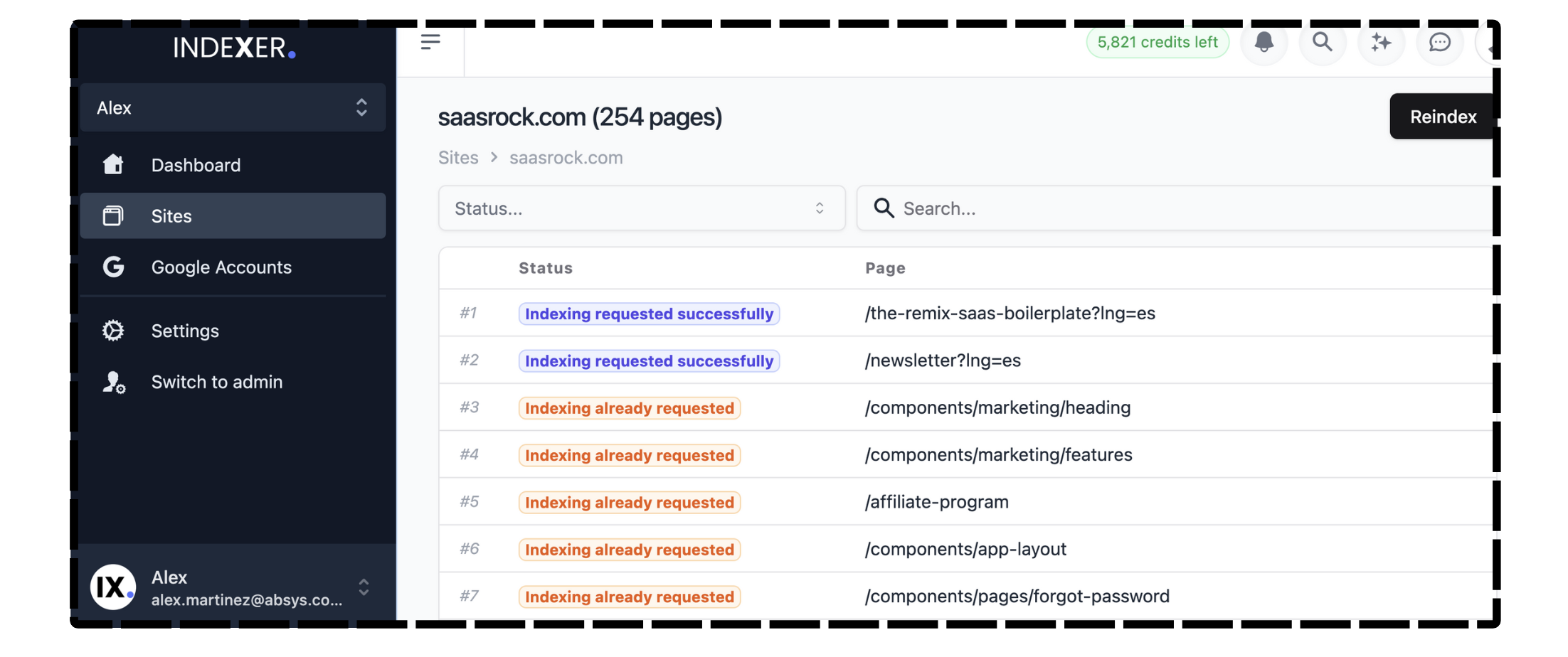The width and height of the screenshot is (1568, 657).
Task: Click the top bar search magnifier icon
Action: (1323, 42)
